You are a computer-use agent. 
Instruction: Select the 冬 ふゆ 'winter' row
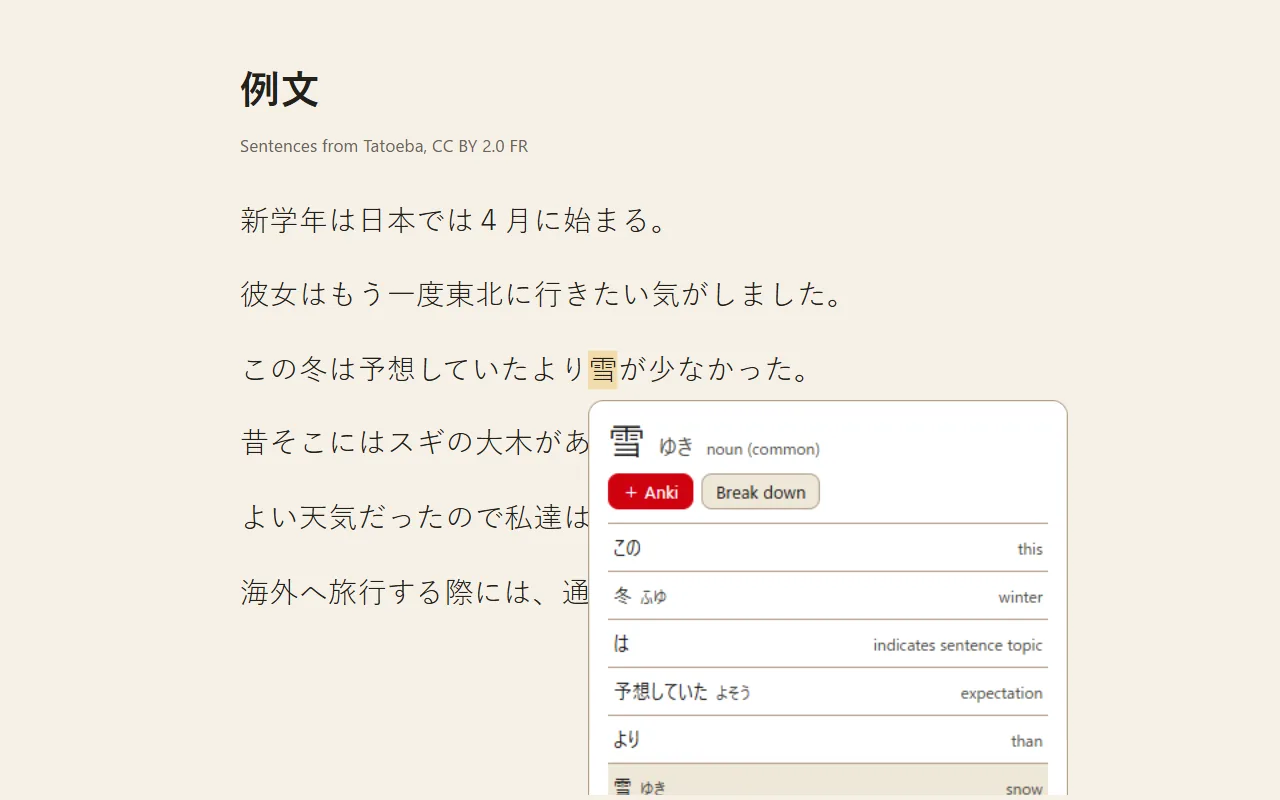(x=828, y=596)
